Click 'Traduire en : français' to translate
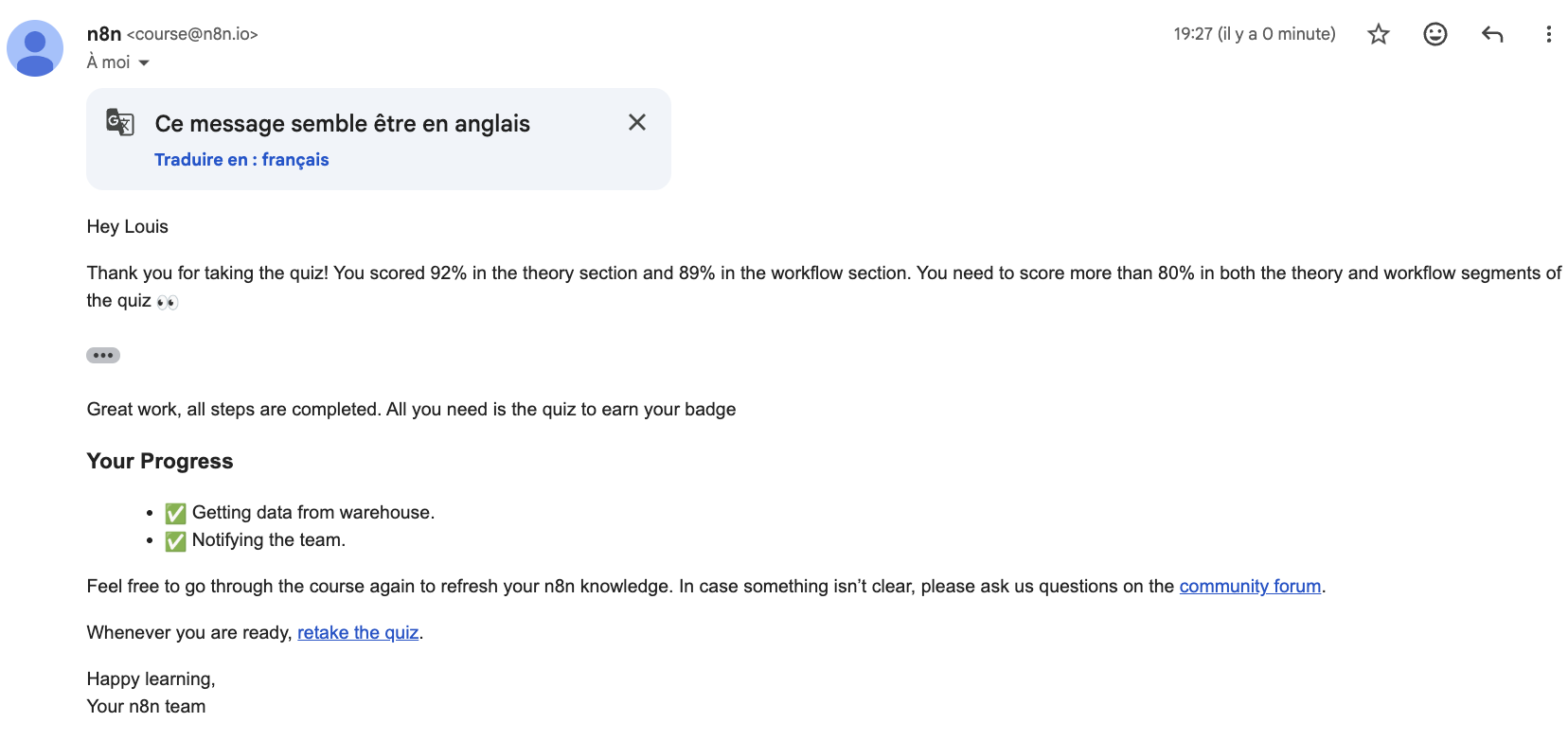This screenshot has width=1568, height=740. 241,160
